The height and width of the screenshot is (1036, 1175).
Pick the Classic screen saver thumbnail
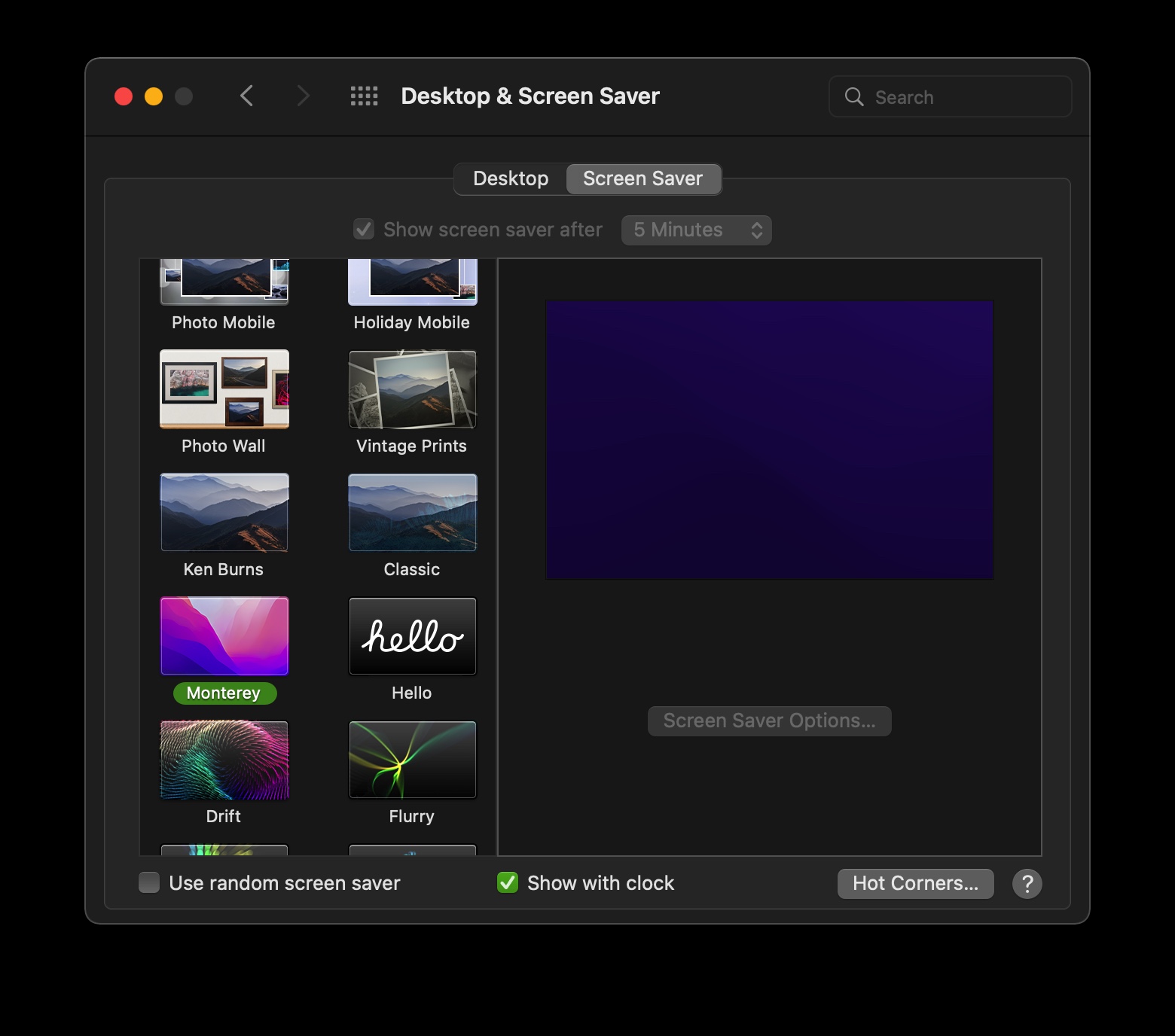[x=413, y=512]
